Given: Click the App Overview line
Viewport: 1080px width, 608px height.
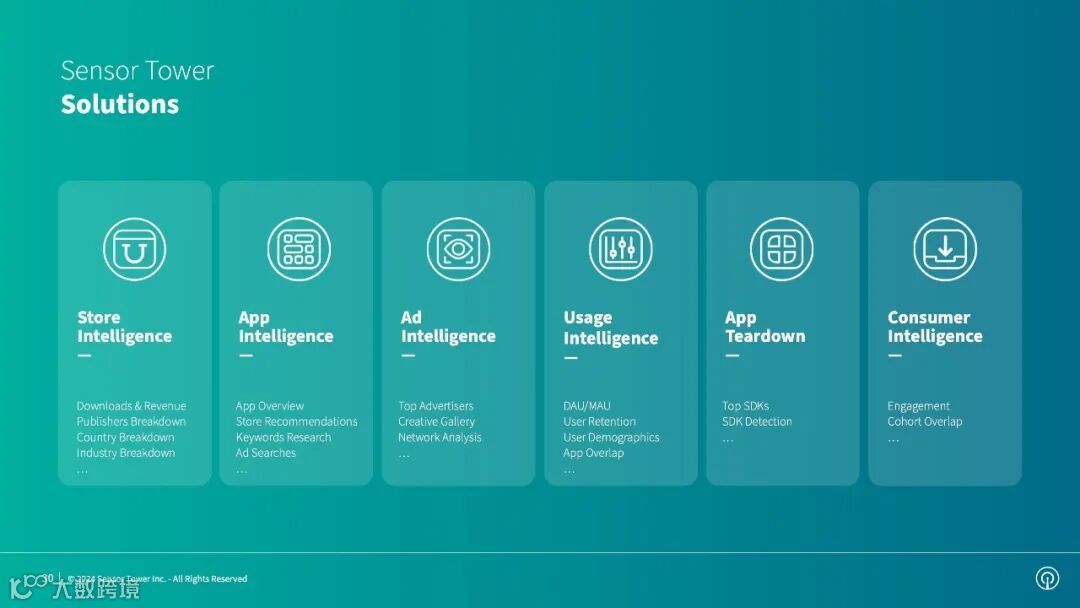Looking at the screenshot, I should tap(269, 406).
